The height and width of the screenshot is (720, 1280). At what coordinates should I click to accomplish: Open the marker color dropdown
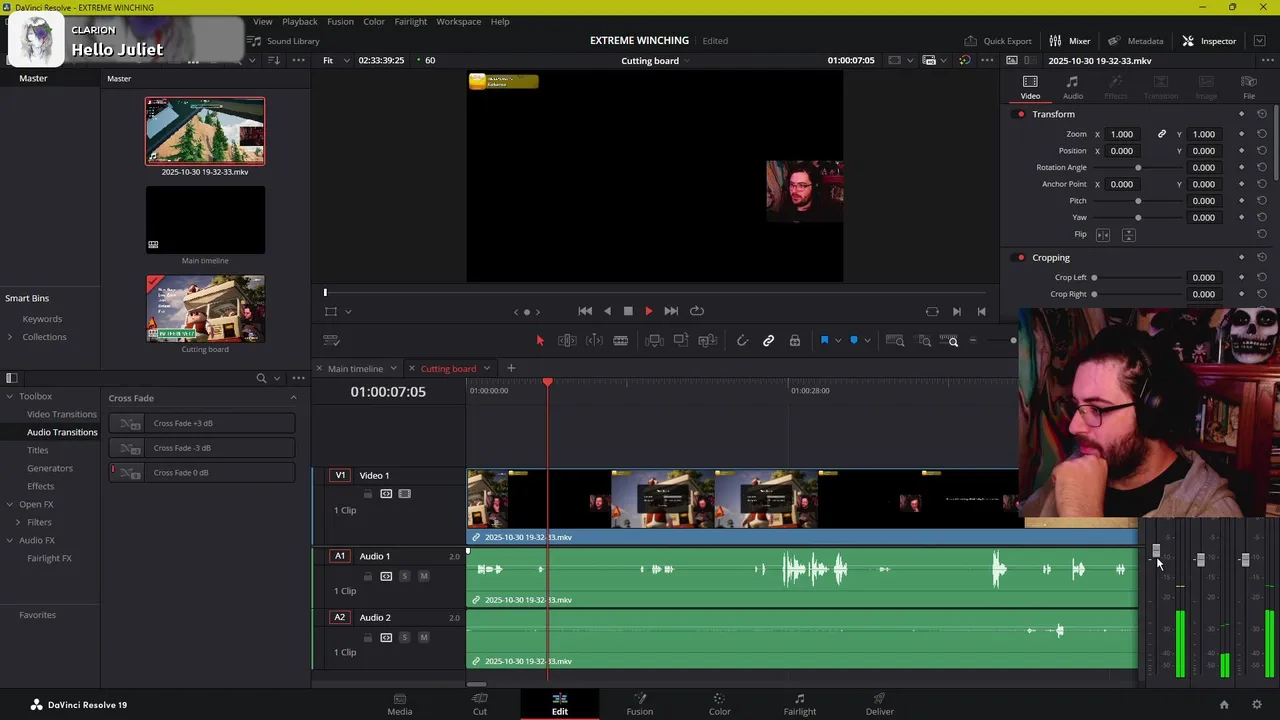pos(867,341)
